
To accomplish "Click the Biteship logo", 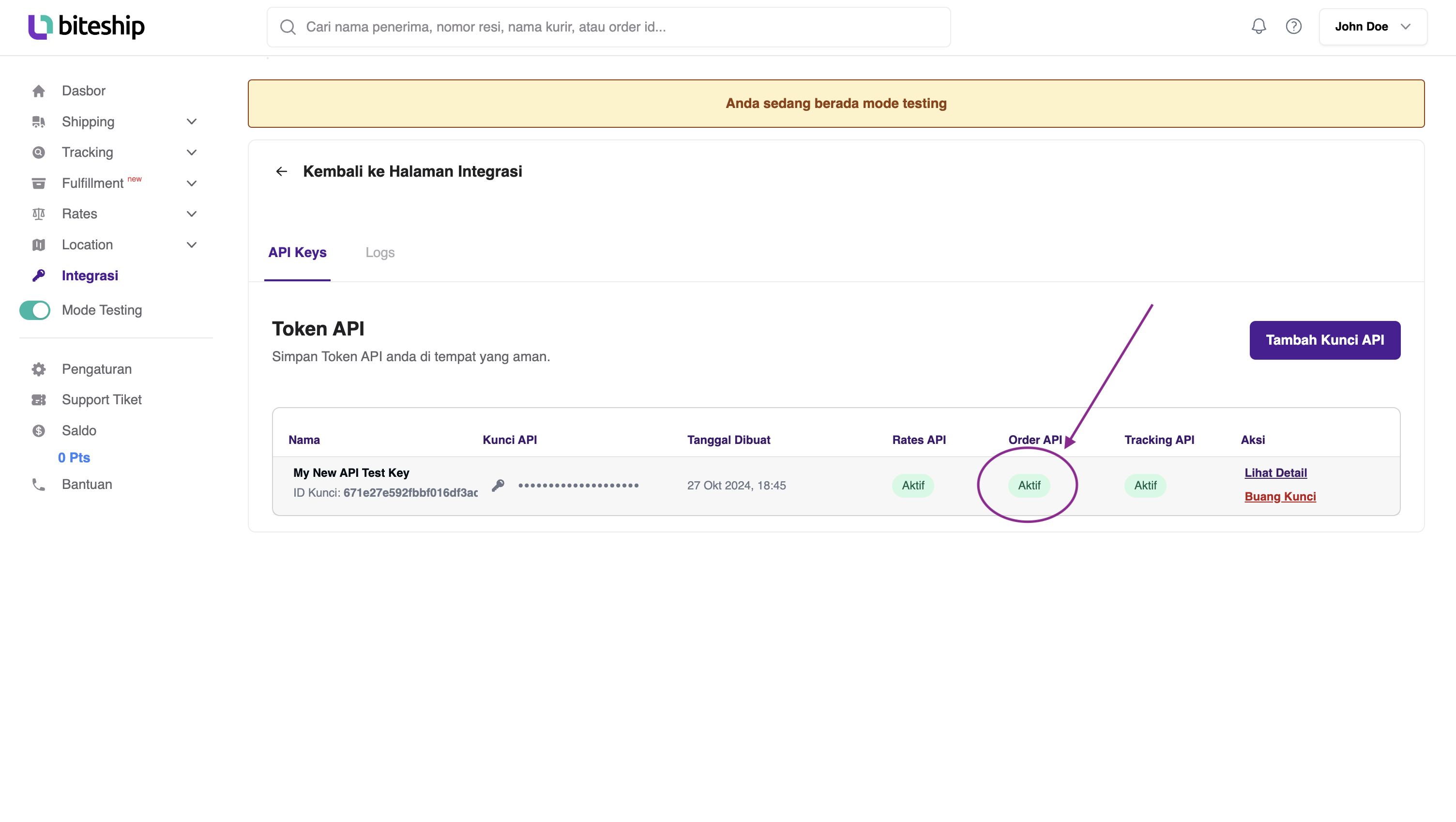I will [x=86, y=26].
